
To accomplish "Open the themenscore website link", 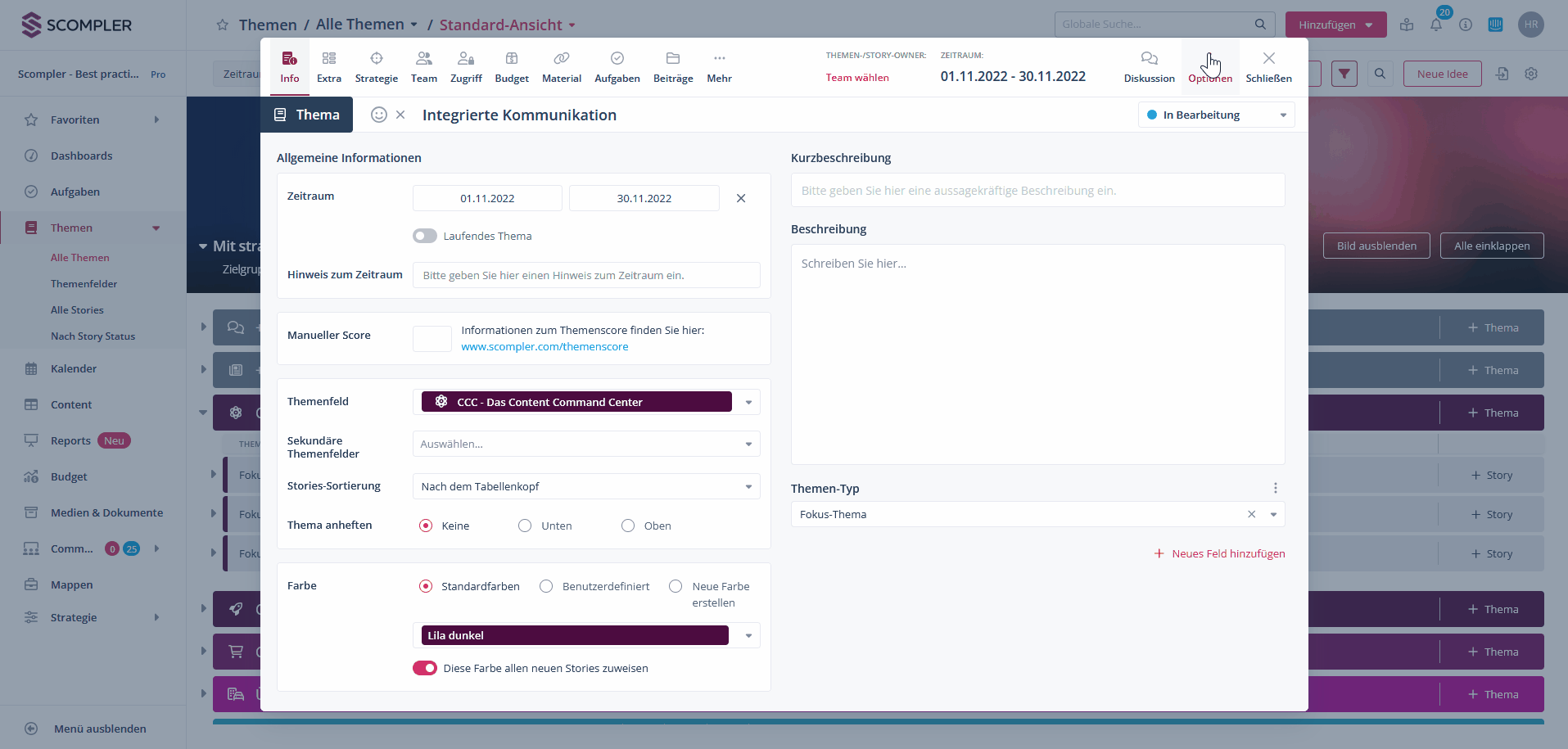I will coord(545,347).
